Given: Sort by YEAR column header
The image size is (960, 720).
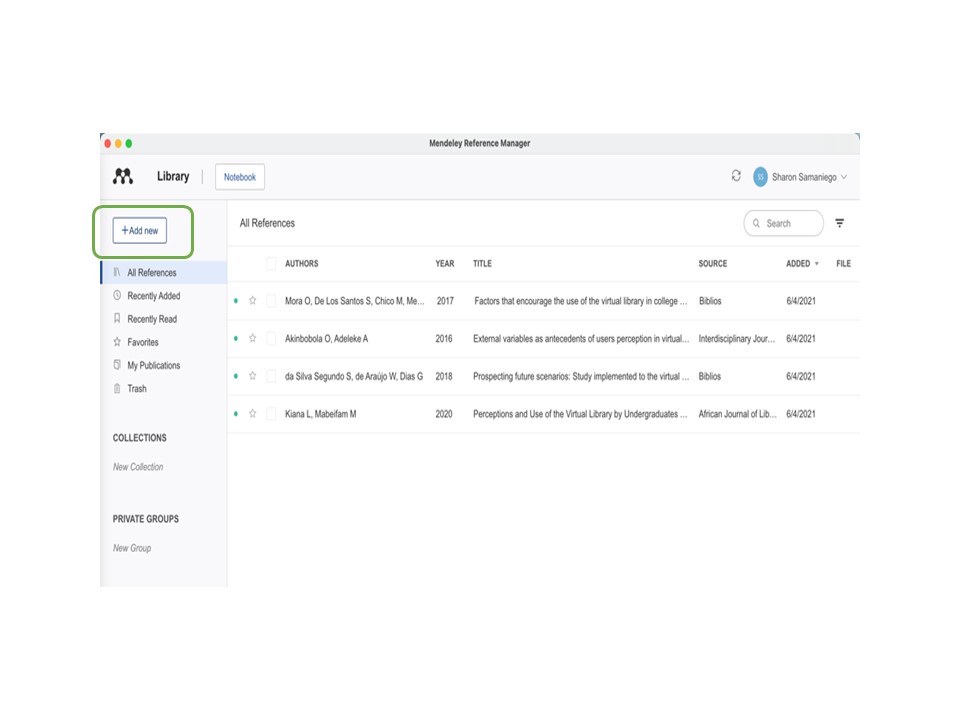Looking at the screenshot, I should 444,263.
